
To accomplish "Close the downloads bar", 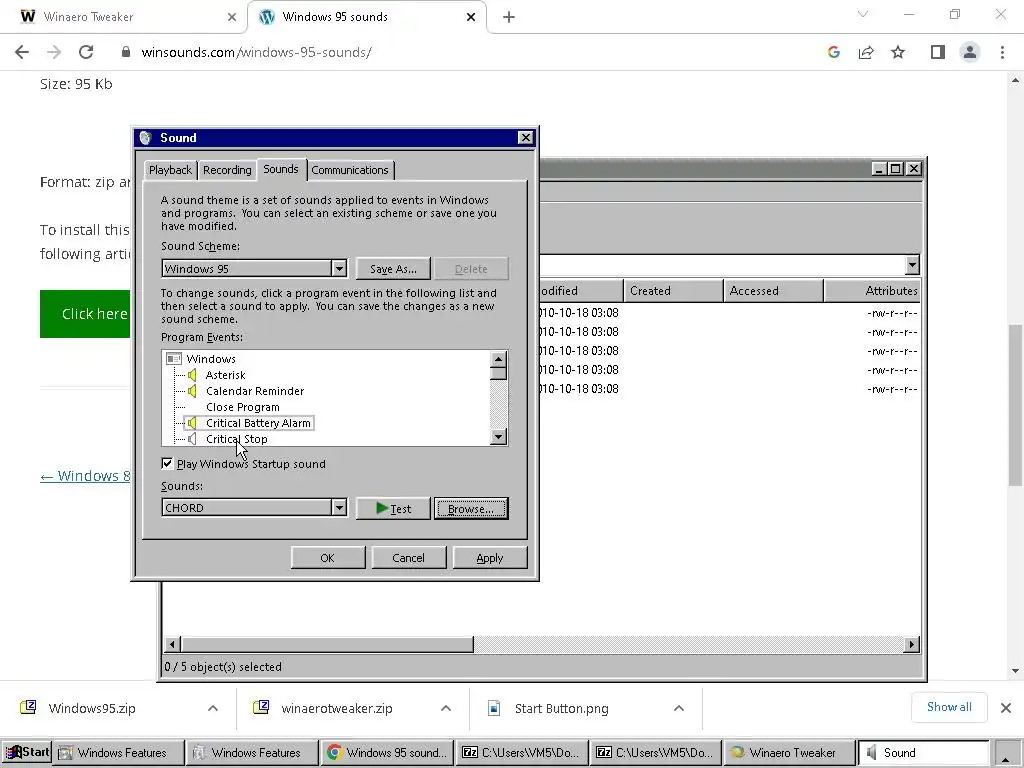I will pyautogui.click(x=1006, y=708).
